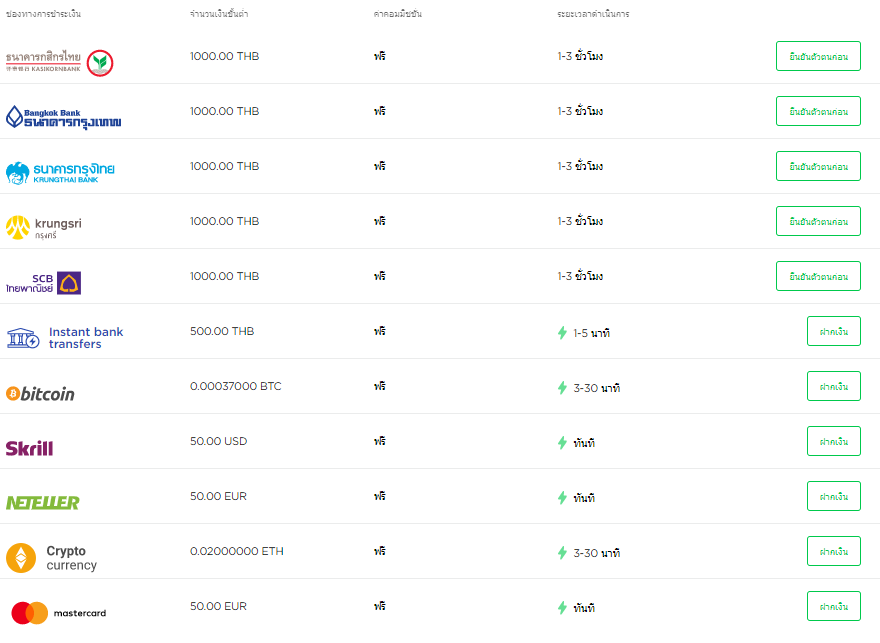
Task: Click deposit button for Skrill
Action: click(x=833, y=441)
